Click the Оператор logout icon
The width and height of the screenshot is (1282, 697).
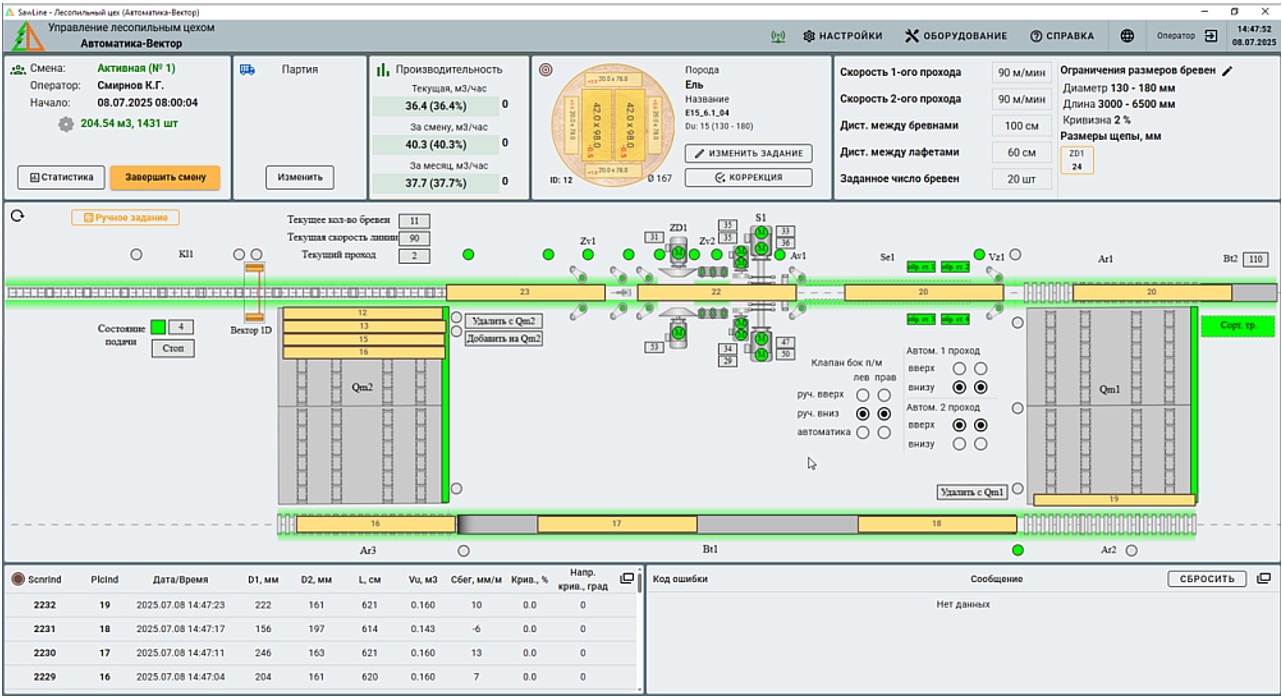tap(1211, 36)
